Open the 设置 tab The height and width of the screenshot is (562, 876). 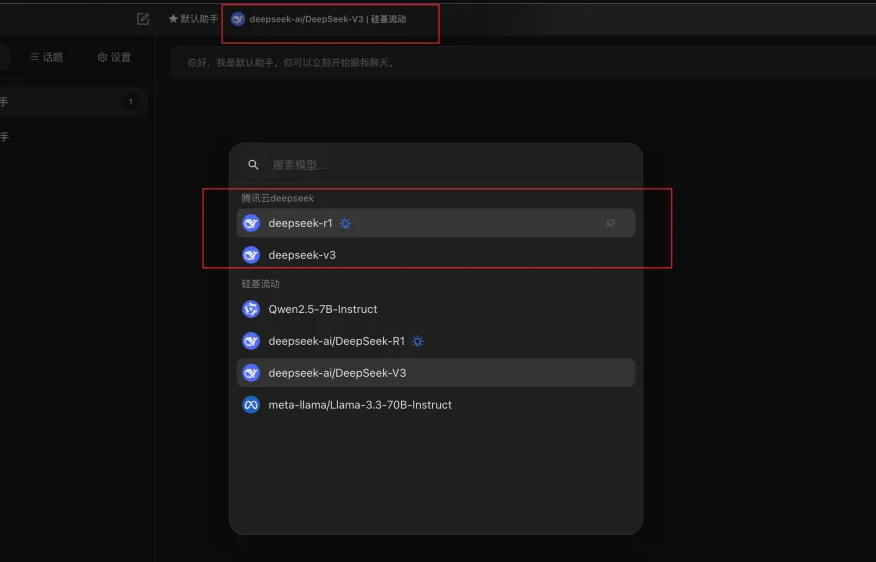point(114,57)
